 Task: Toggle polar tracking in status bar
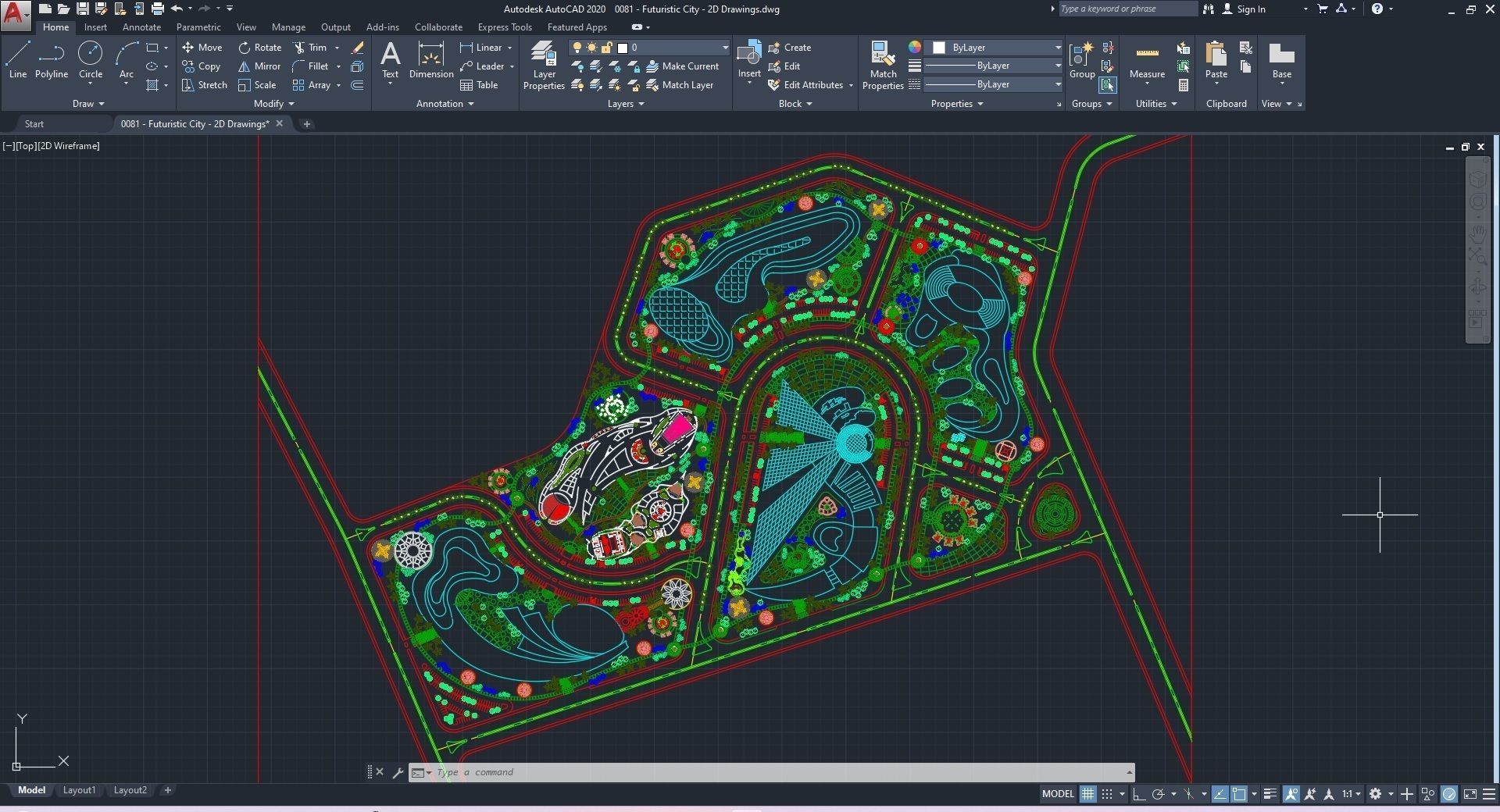(x=1159, y=794)
